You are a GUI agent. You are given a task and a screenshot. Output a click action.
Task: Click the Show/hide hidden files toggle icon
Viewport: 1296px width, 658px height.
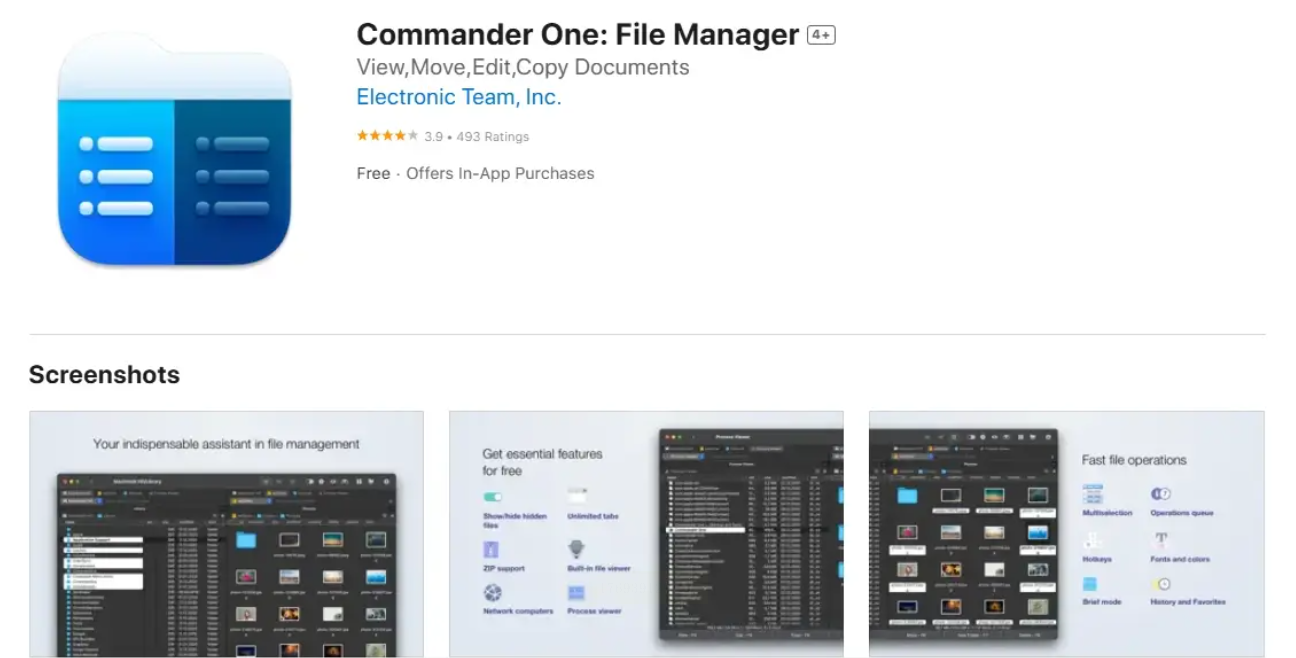coord(493,496)
